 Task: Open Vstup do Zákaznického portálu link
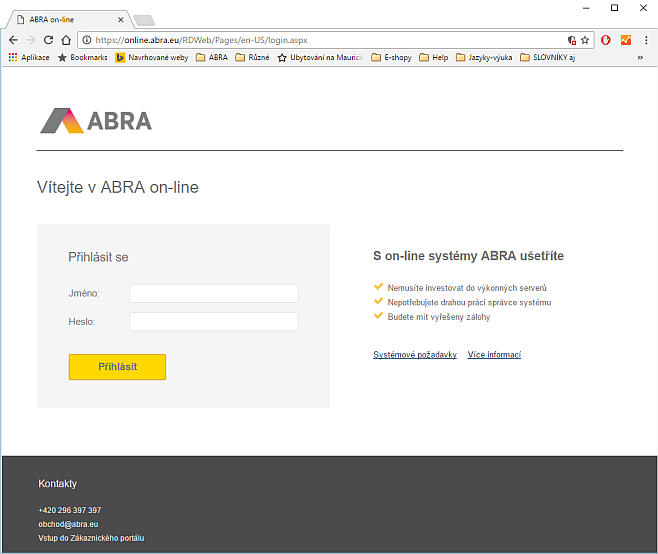91,538
